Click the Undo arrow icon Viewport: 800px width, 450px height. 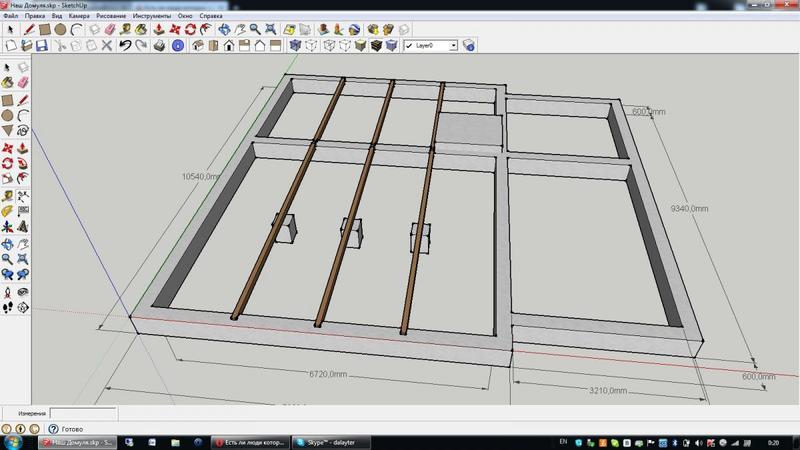[124, 46]
